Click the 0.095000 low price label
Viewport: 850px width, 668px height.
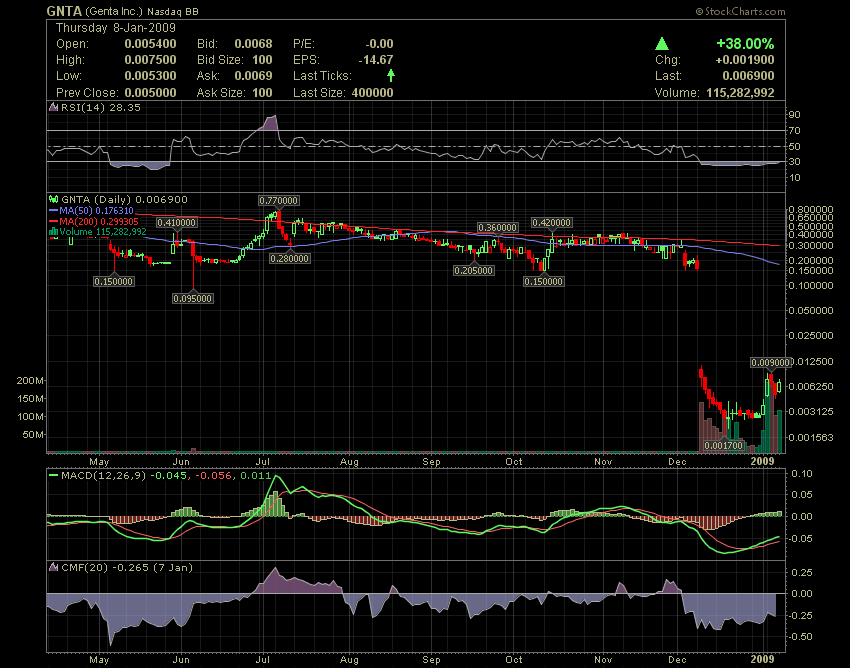pos(193,298)
